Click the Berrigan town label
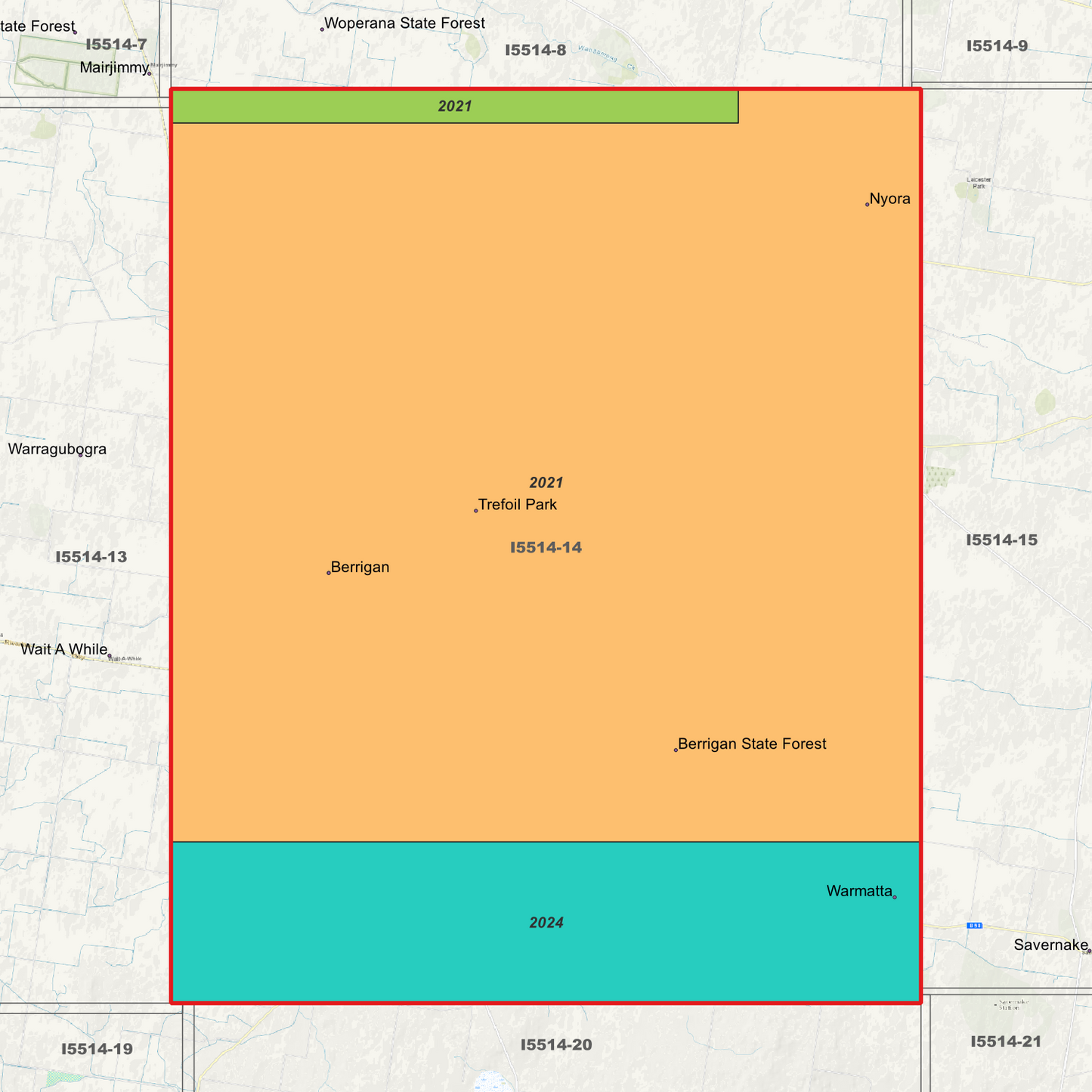This screenshot has height=1092, width=1092. 360,568
